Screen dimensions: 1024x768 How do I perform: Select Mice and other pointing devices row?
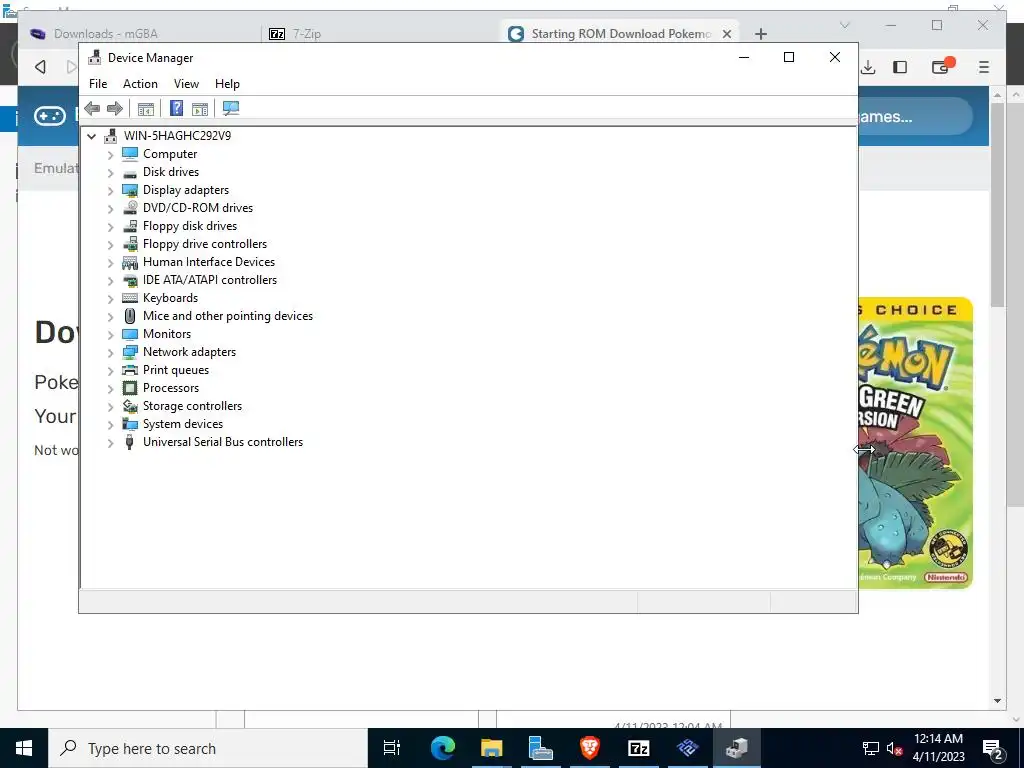click(x=227, y=316)
